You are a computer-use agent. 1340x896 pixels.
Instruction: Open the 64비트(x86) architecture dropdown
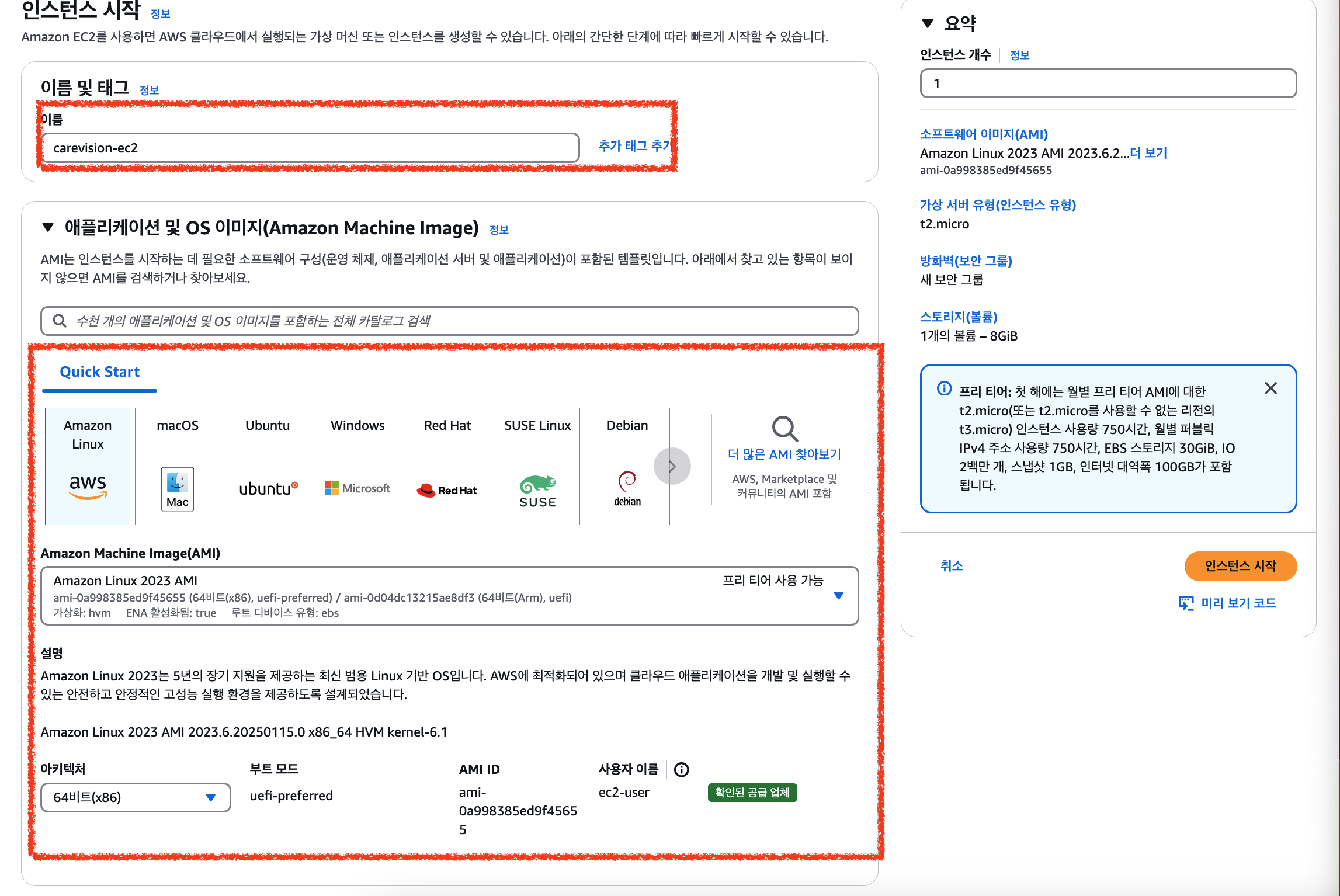(136, 797)
